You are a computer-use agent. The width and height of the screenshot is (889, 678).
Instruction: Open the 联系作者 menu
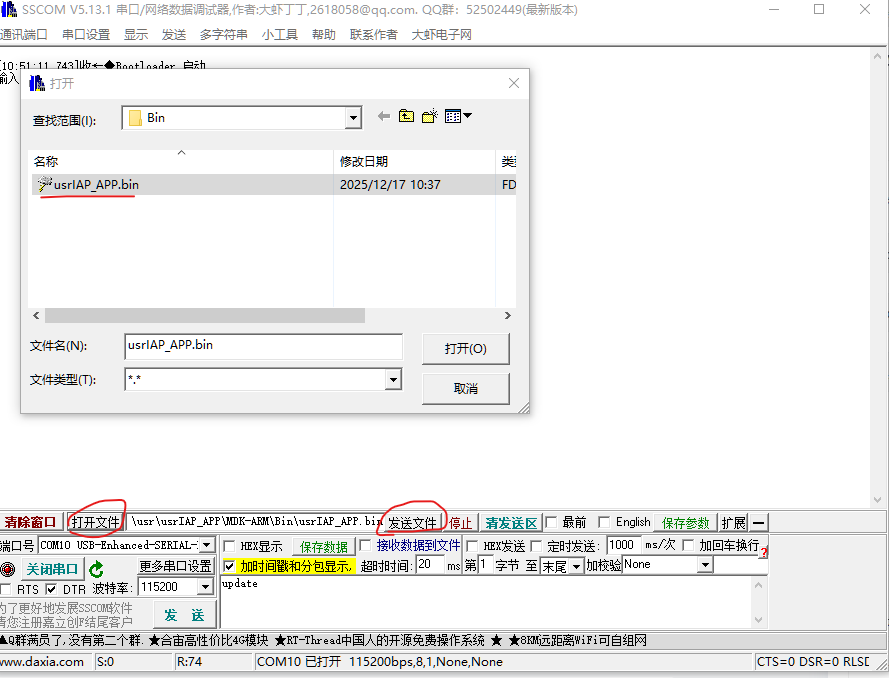[374, 35]
